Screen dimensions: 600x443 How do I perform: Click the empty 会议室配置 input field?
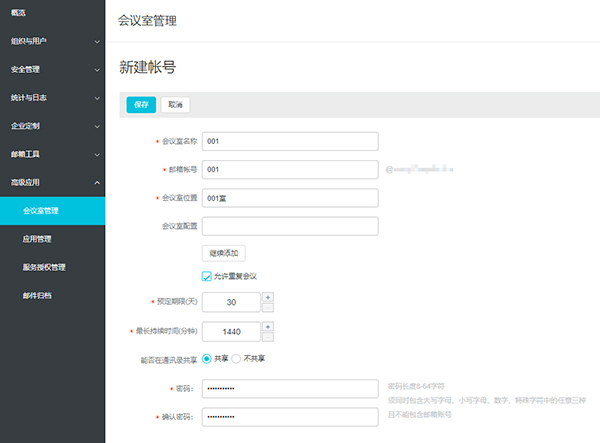tap(289, 226)
